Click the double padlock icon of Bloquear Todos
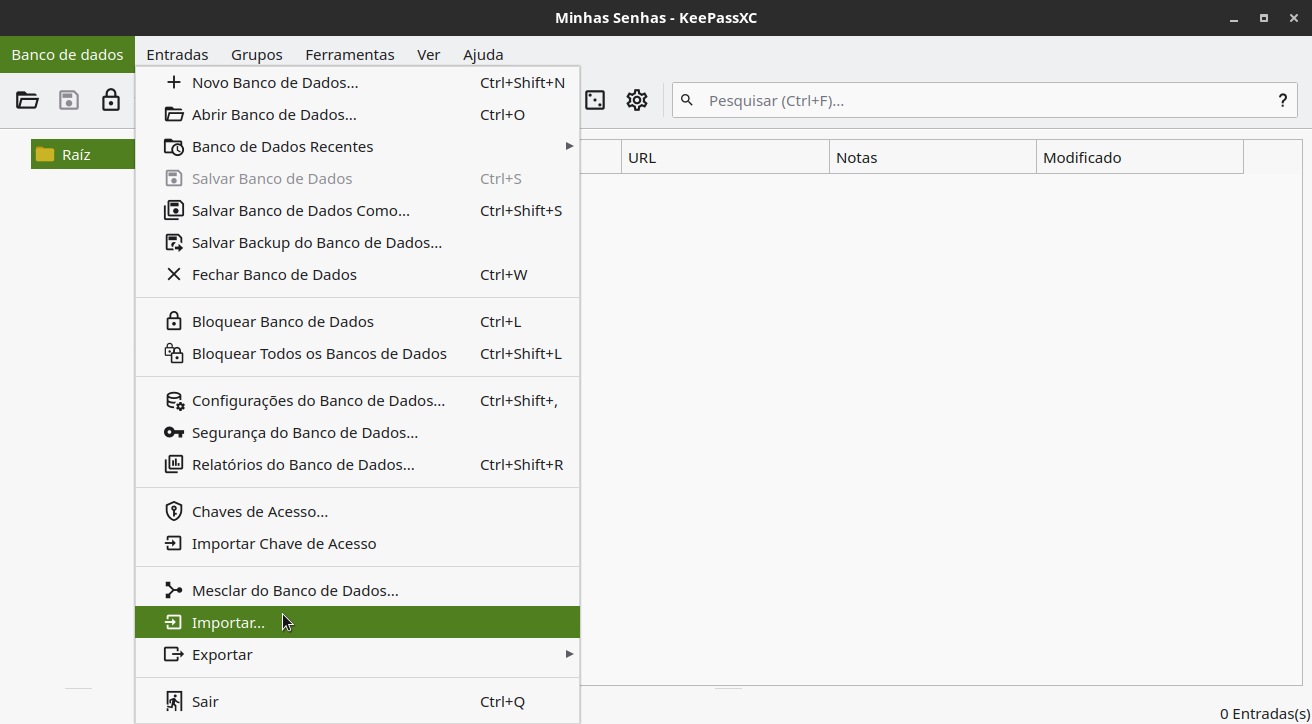The height and width of the screenshot is (724, 1312). click(174, 353)
